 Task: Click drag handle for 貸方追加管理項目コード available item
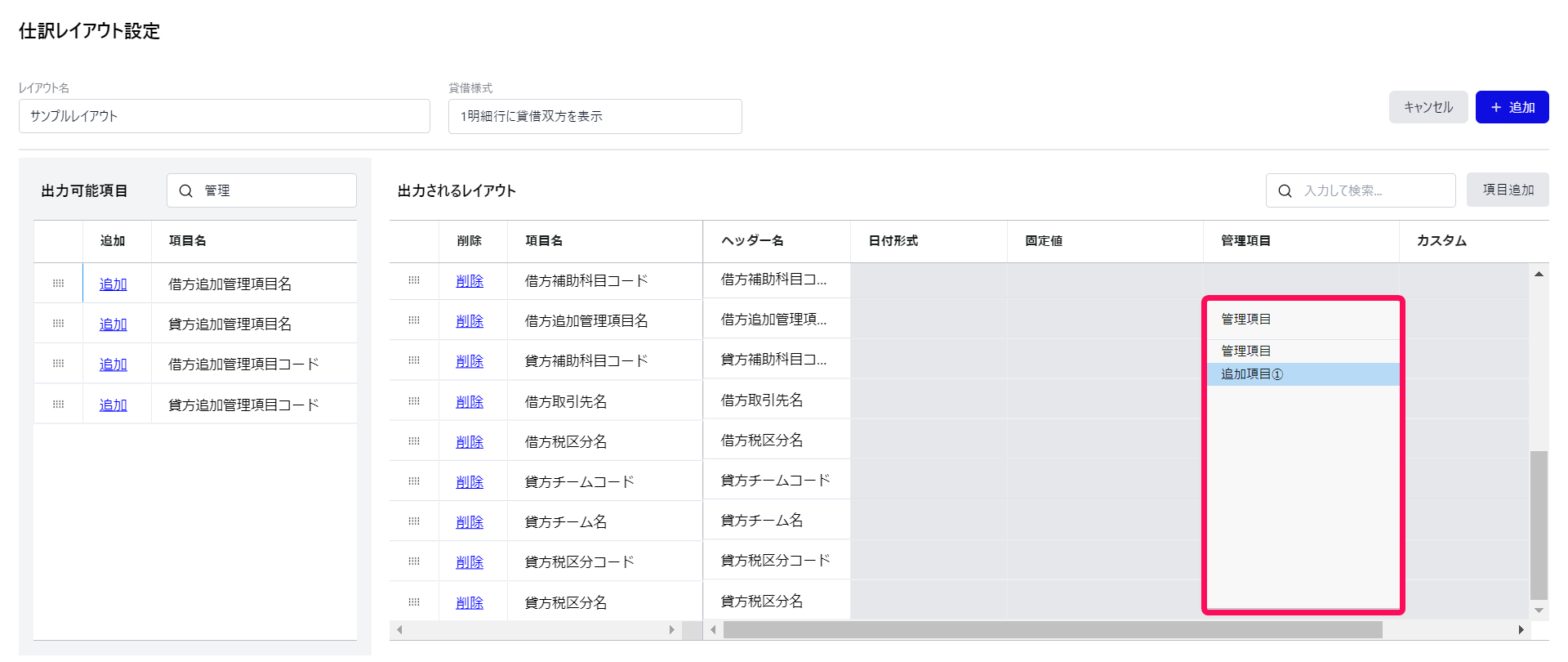tap(58, 405)
